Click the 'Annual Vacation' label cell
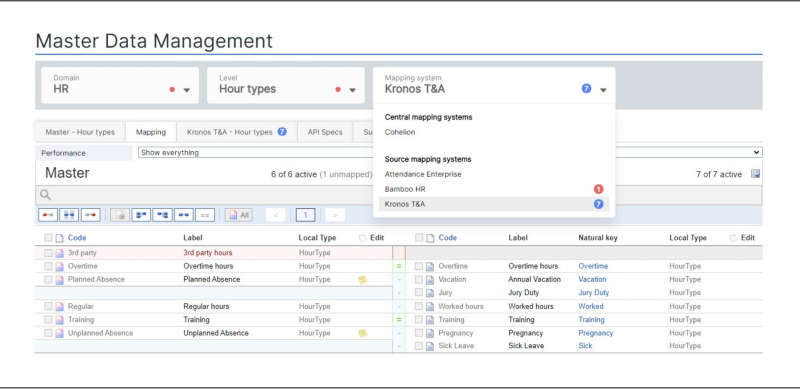Viewport: 800px width, 389px height. click(x=534, y=279)
